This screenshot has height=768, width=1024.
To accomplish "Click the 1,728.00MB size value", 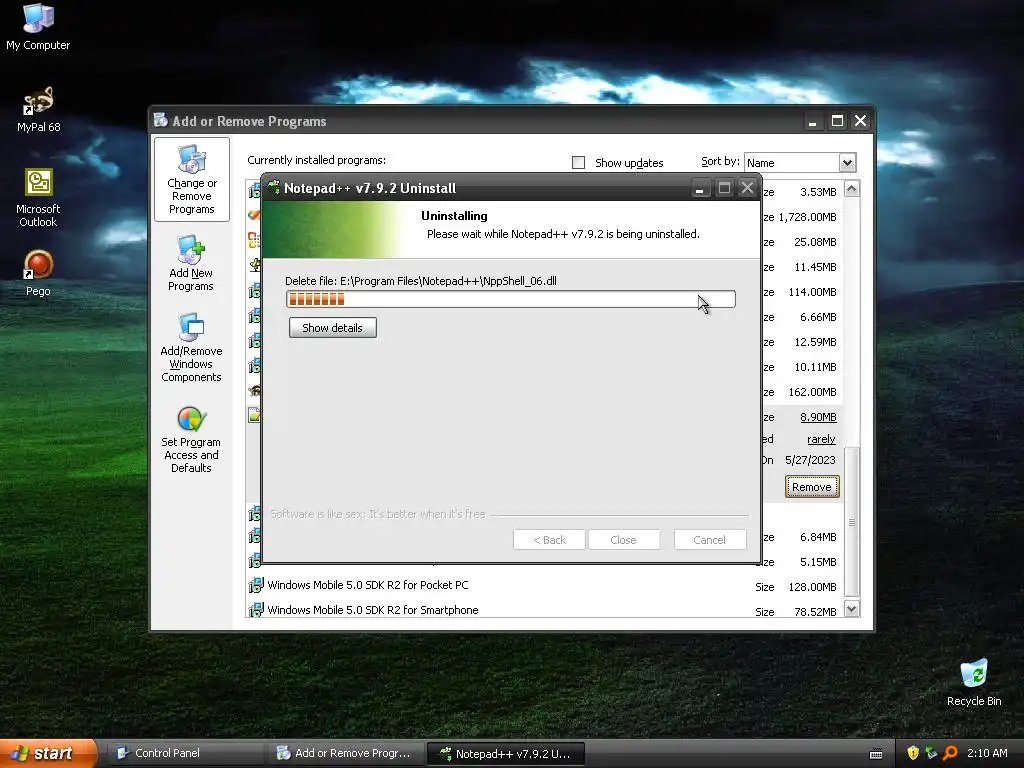I will coord(807,217).
